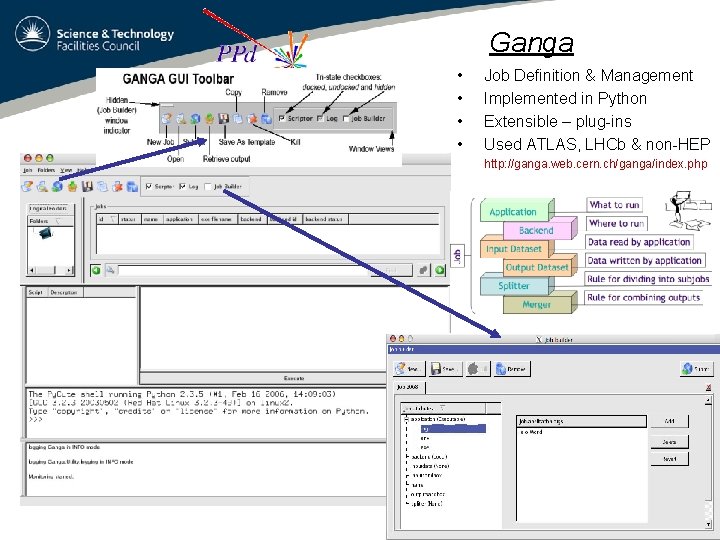720x540 pixels.
Task: Click Folders panel scrollbar left arrow
Action: click(x=31, y=270)
